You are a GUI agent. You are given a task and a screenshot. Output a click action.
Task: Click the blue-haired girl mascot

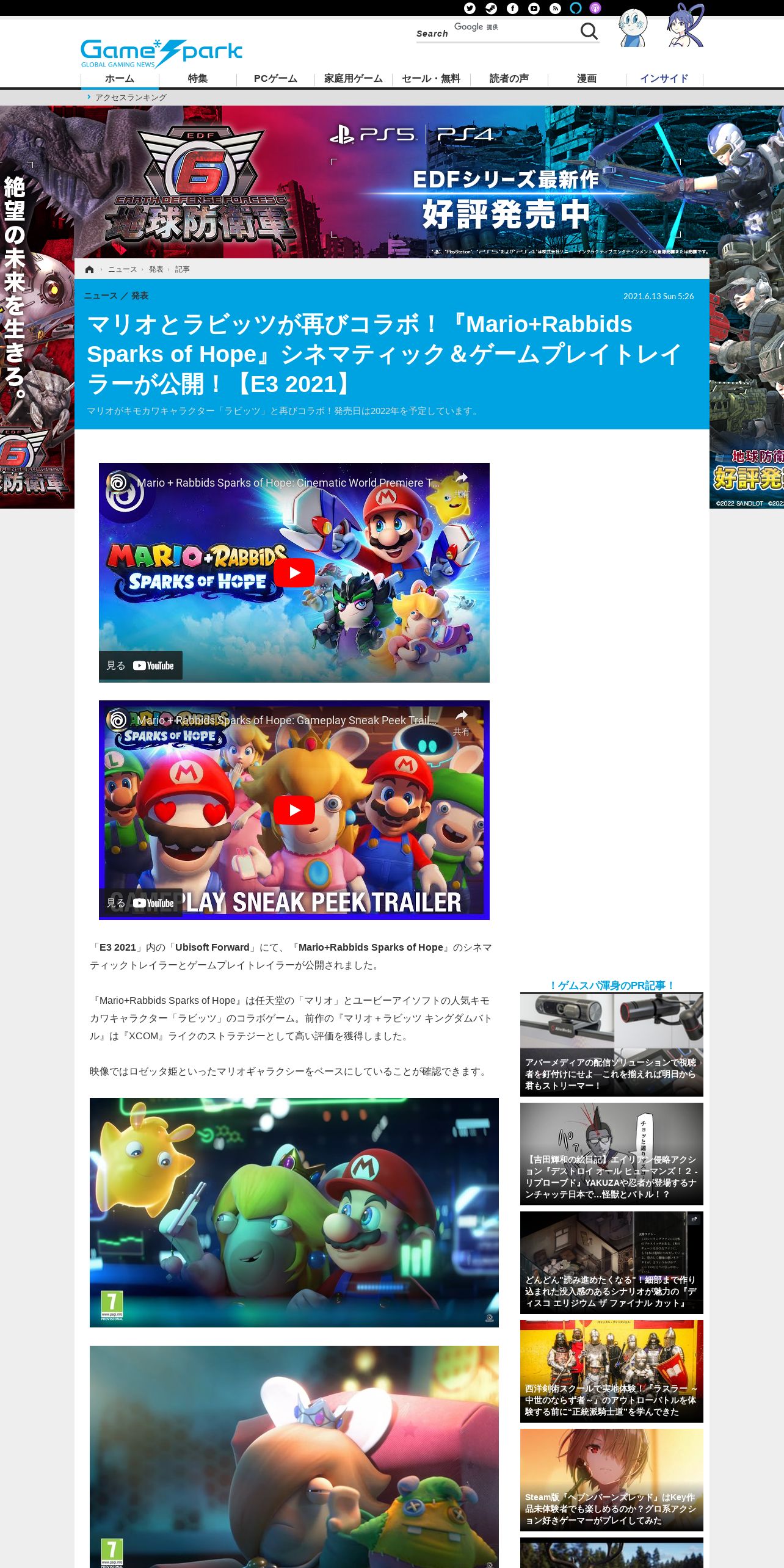coord(685,26)
